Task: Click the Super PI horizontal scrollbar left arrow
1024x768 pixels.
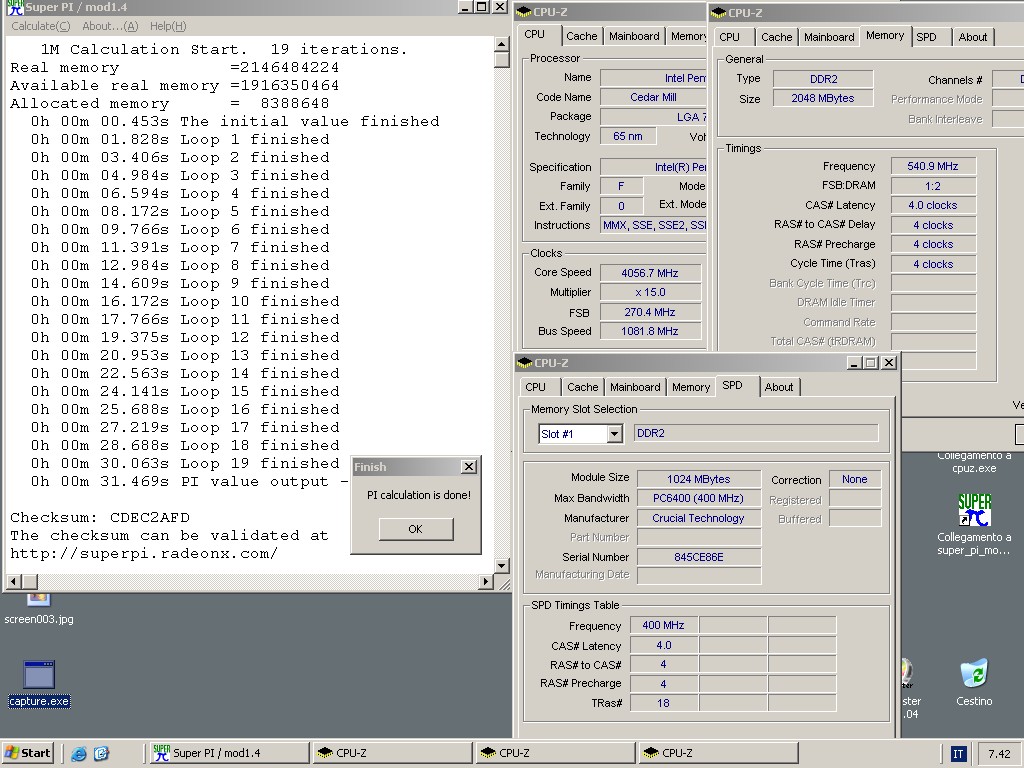Action: 14,581
